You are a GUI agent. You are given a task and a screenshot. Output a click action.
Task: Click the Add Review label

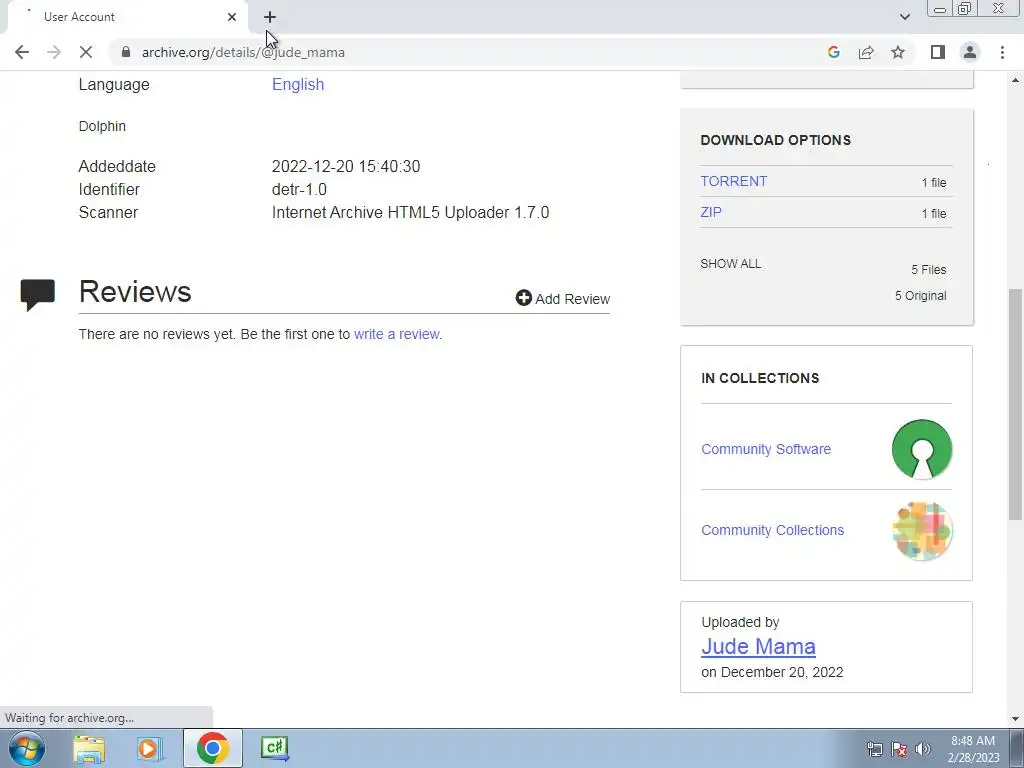572,298
